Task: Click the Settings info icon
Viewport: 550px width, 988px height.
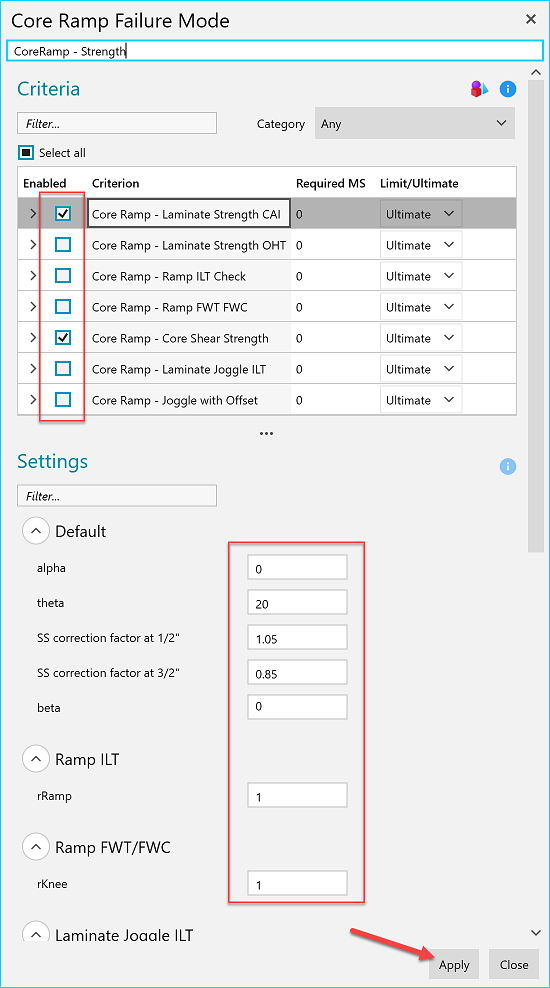Action: pos(508,466)
